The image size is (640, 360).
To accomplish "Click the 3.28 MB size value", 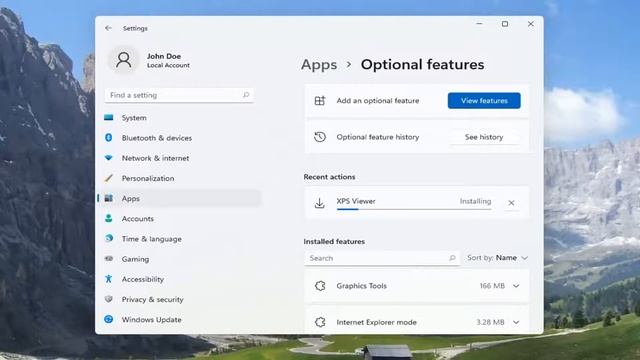I will click(x=490, y=322).
